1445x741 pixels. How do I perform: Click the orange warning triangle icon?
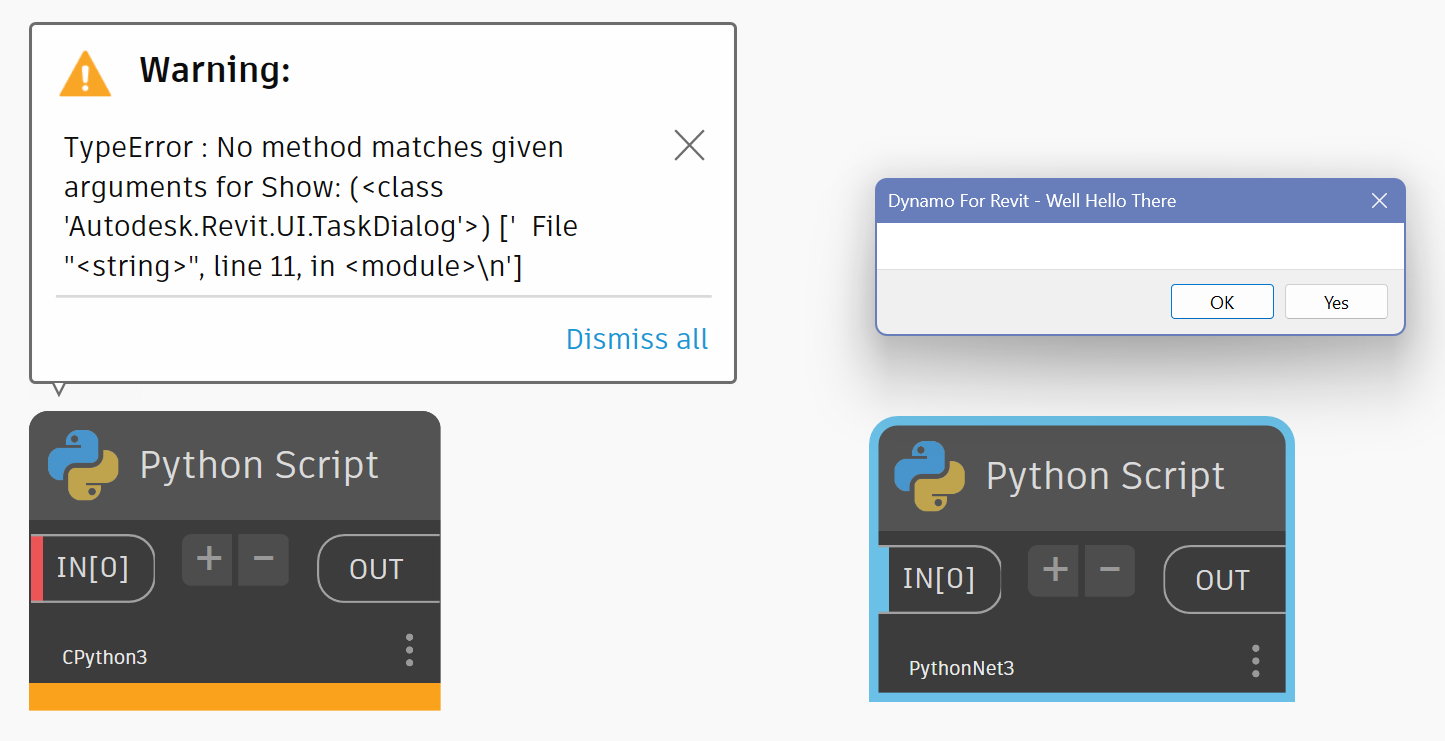85,74
